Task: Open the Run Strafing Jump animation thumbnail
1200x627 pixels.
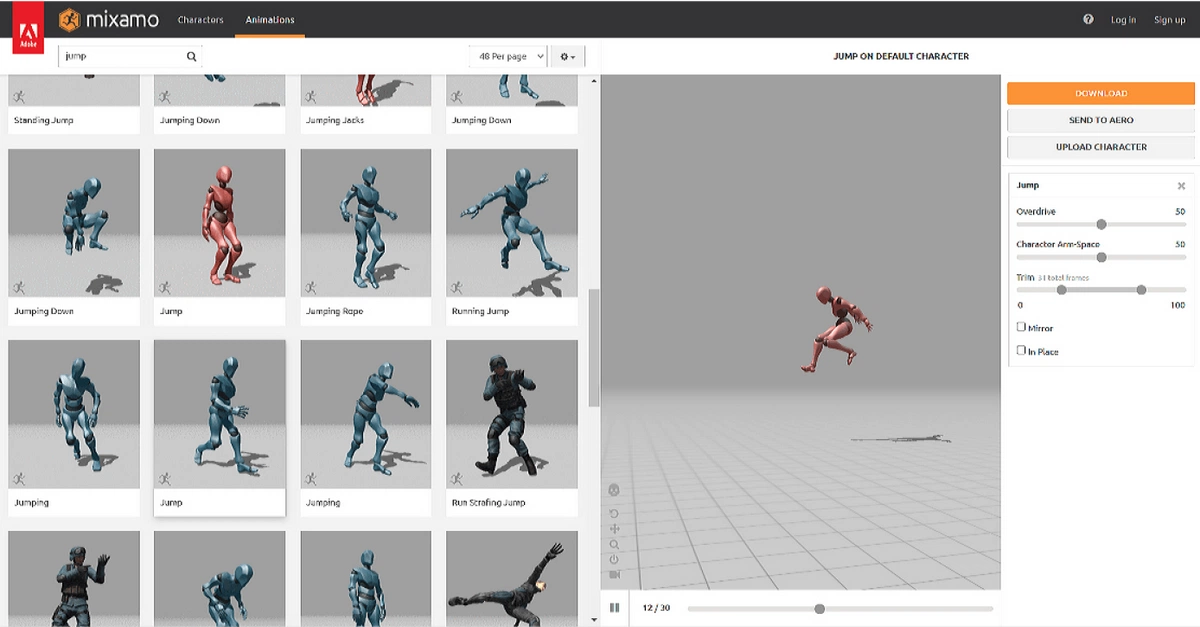Action: pos(512,414)
